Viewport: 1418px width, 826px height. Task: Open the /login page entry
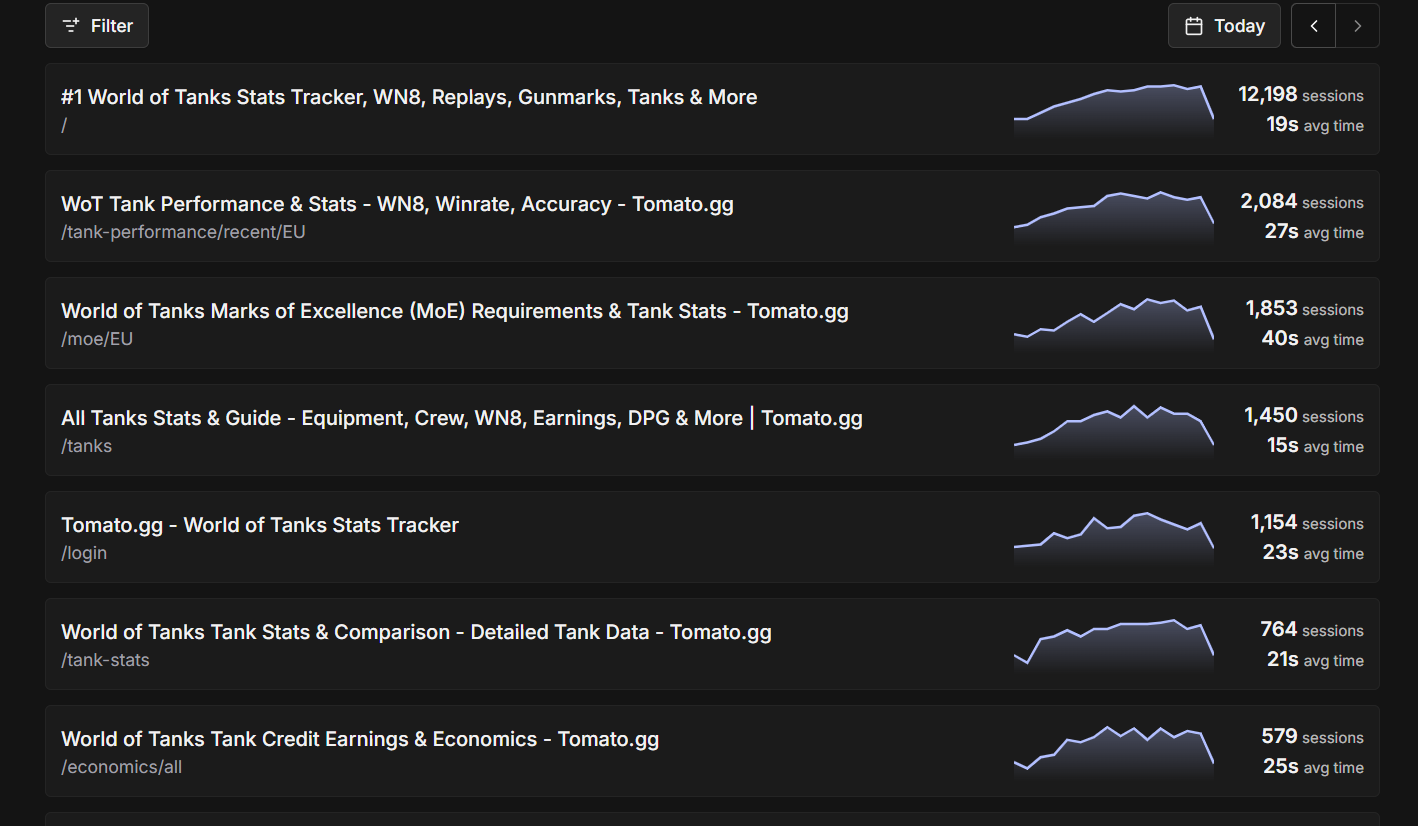coord(84,553)
